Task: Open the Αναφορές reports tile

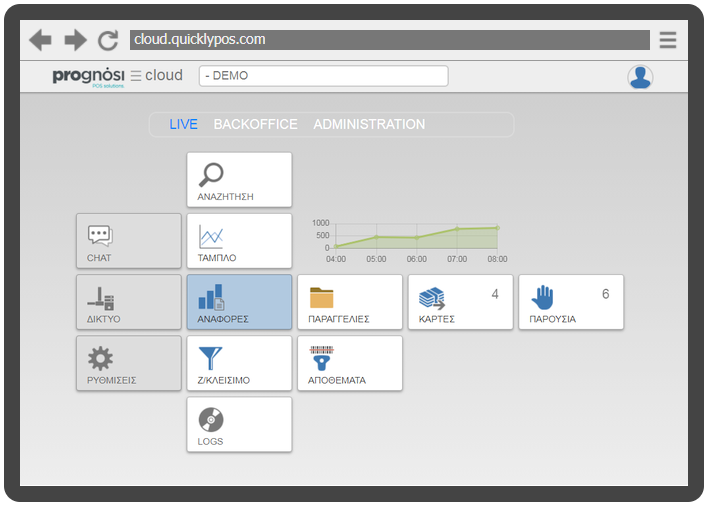Action: [239, 302]
